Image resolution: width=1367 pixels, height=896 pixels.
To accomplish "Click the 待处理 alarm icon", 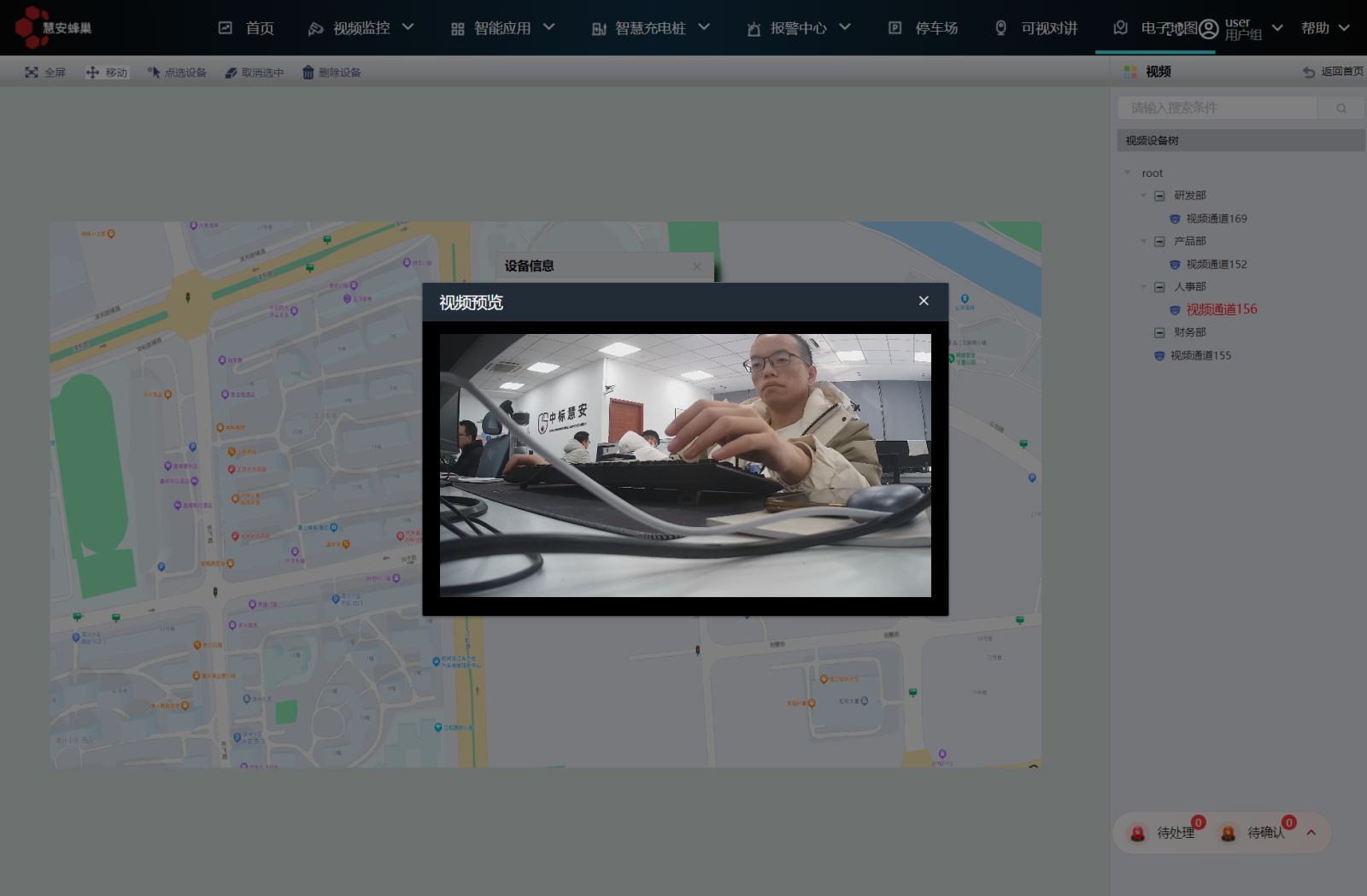I will (1137, 834).
